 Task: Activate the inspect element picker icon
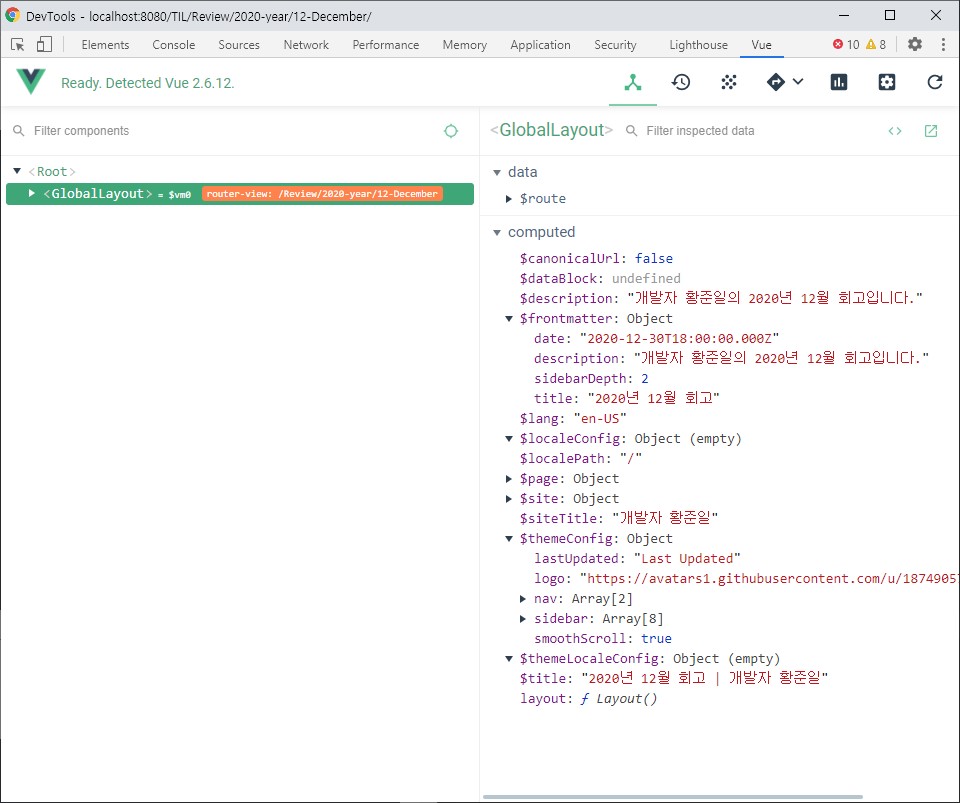18,45
